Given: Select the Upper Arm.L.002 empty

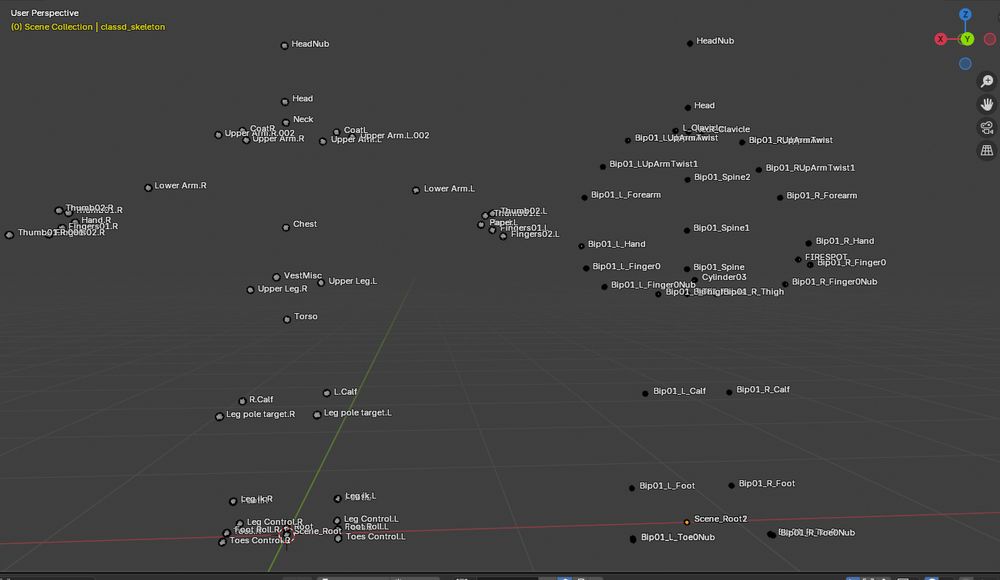Looking at the screenshot, I should (x=351, y=137).
